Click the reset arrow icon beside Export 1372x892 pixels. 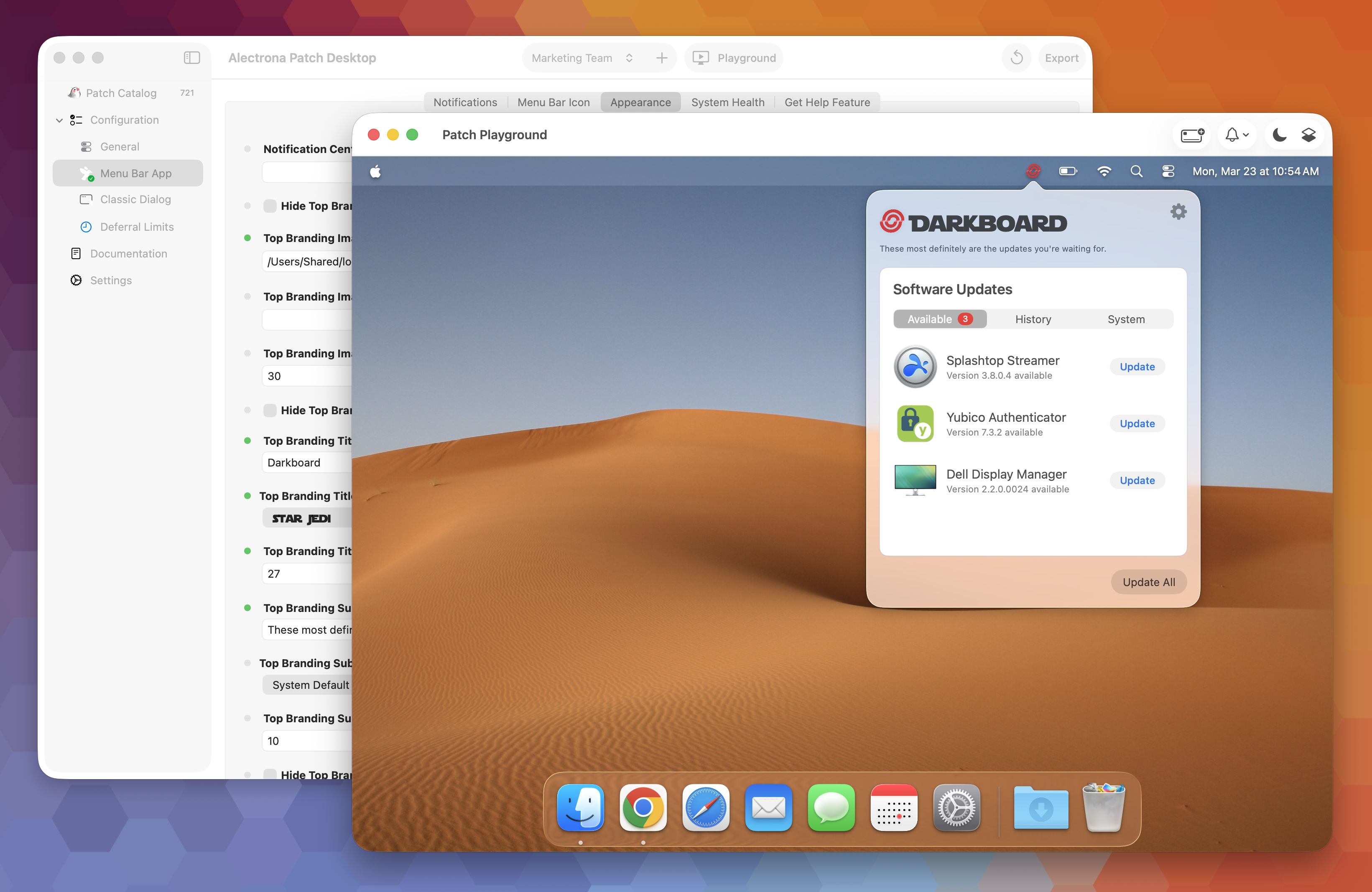coord(1016,58)
